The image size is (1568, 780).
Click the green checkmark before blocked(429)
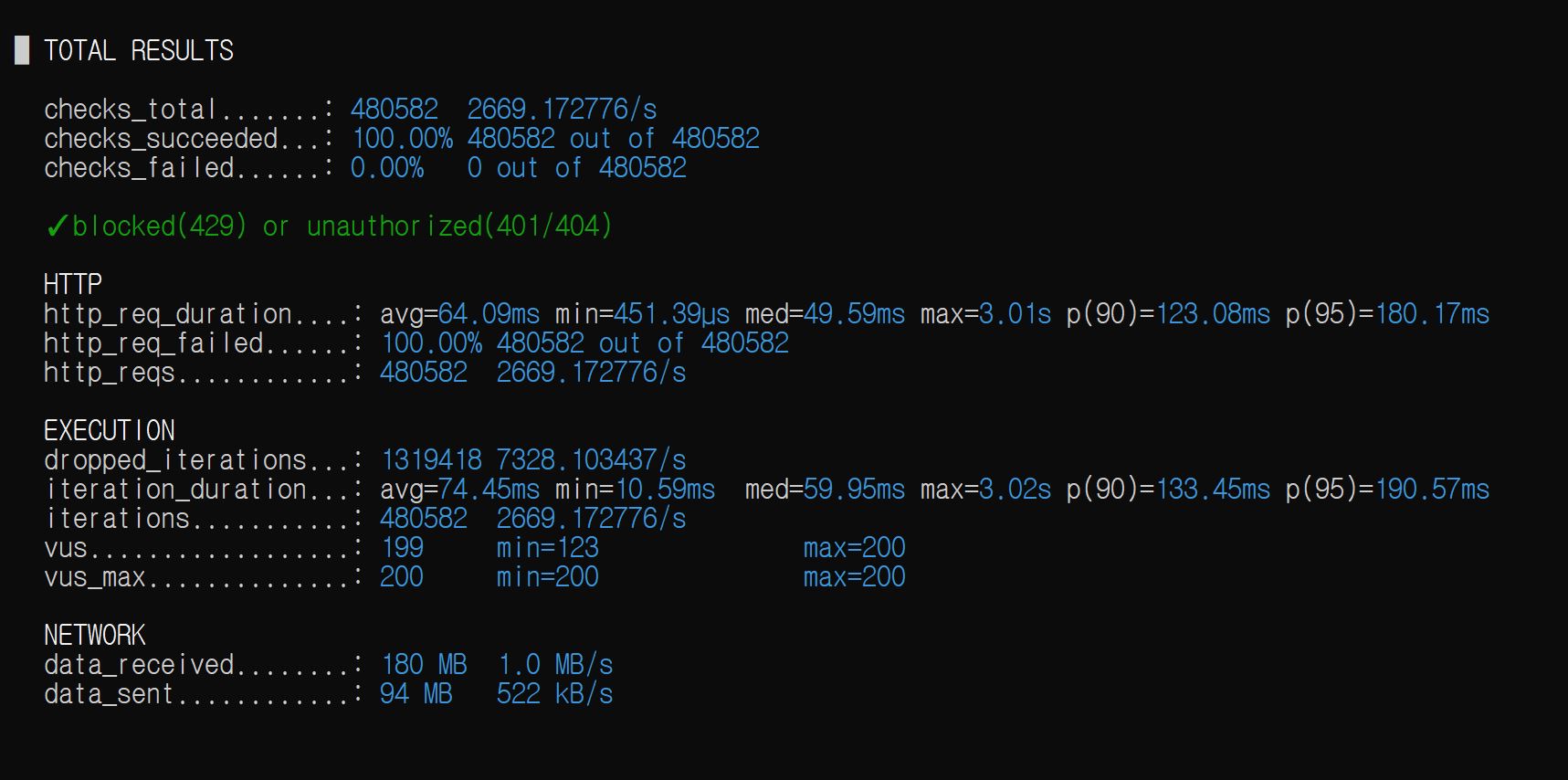pyautogui.click(x=57, y=227)
